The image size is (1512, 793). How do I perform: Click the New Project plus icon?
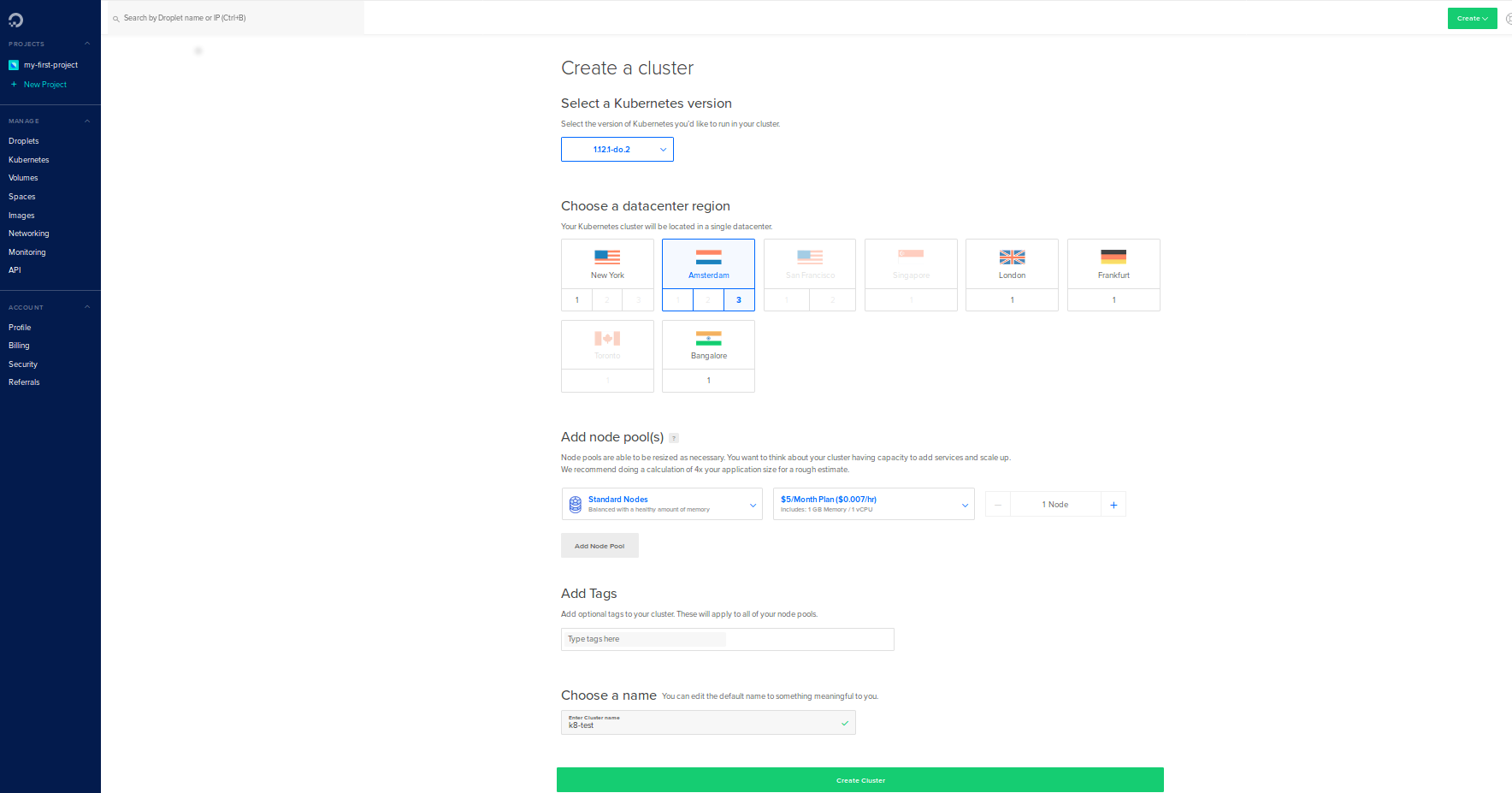[14, 85]
